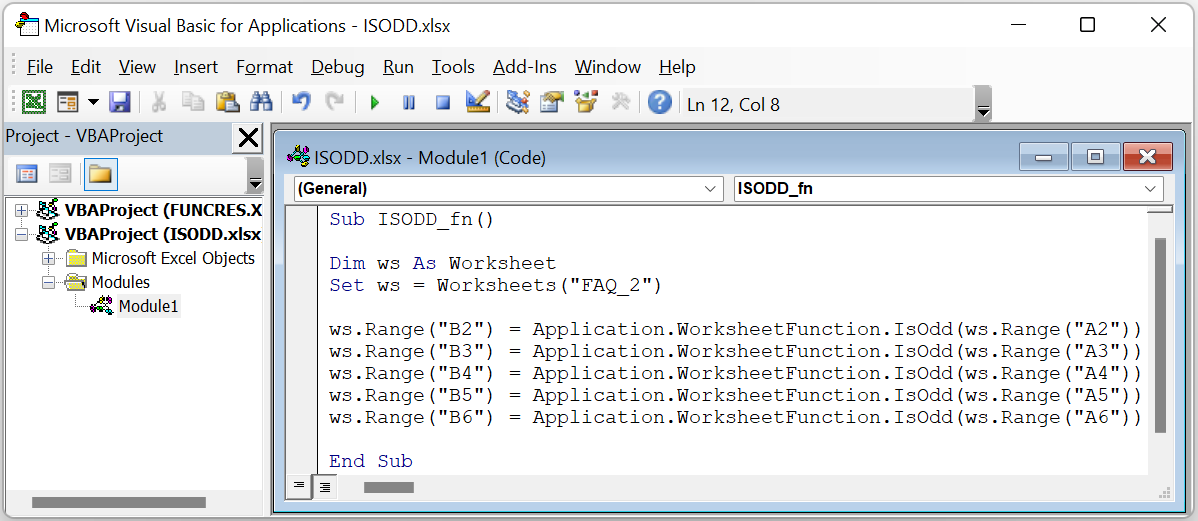
Task: Switch to Full Module View button
Action: pos(325,486)
